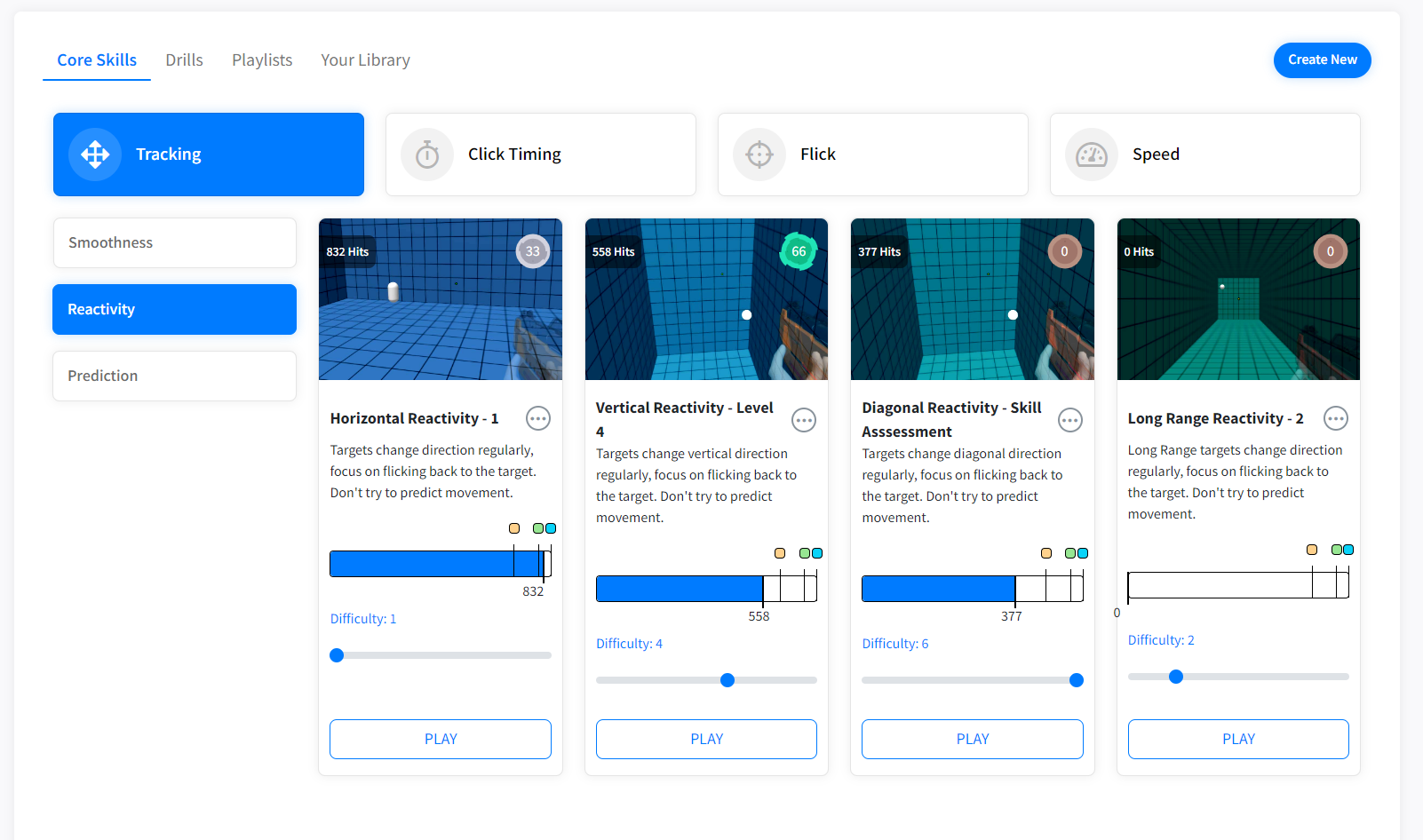This screenshot has width=1423, height=840.
Task: Select the Tracking crosshair skill icon
Action: tap(94, 154)
